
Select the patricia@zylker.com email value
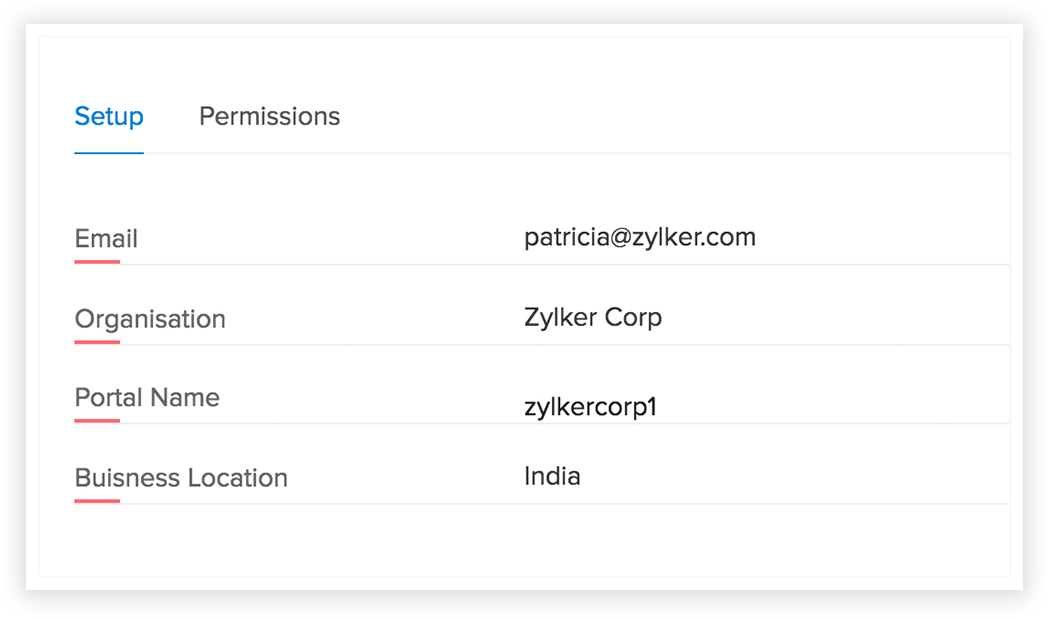pyautogui.click(x=639, y=237)
